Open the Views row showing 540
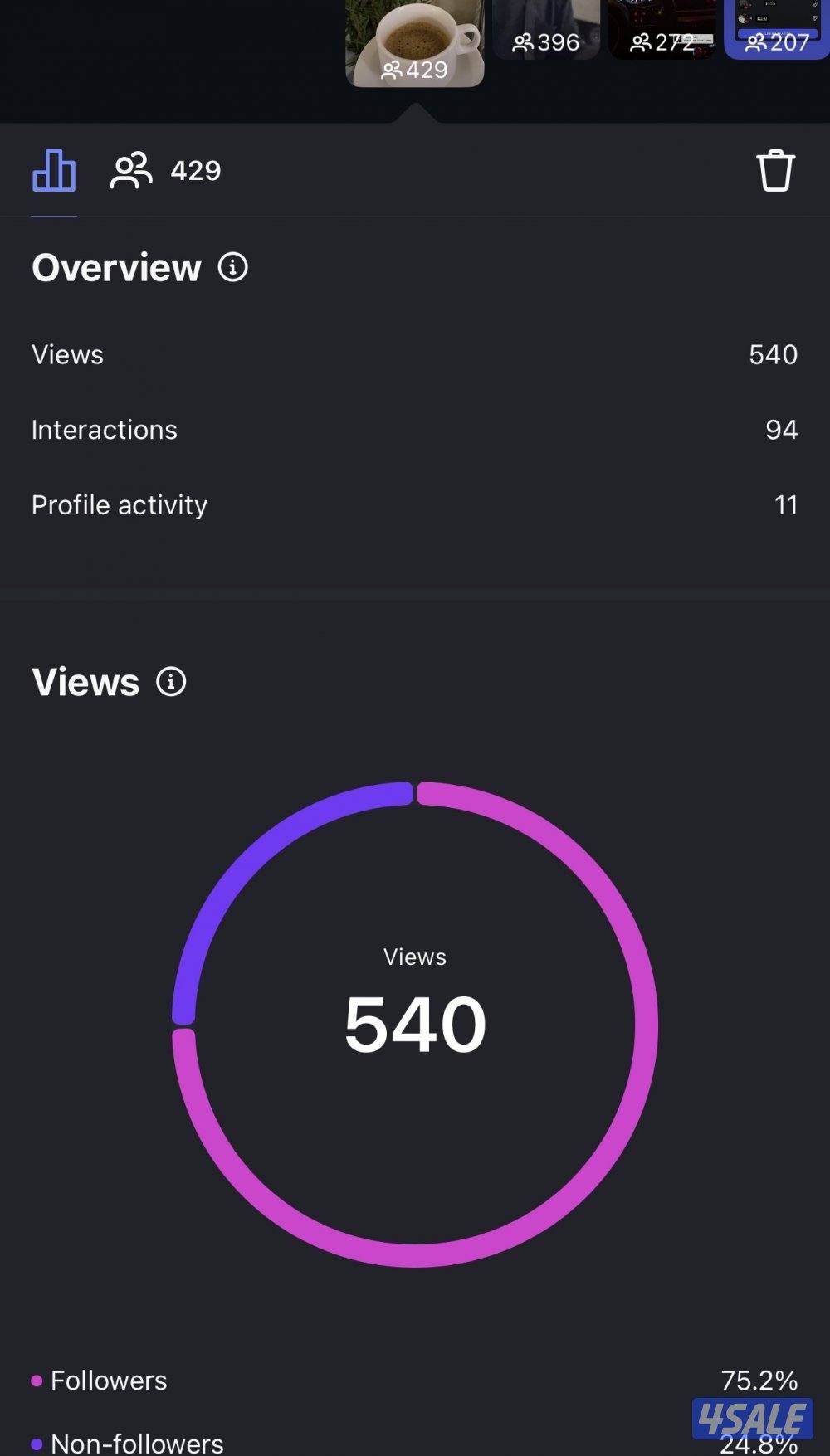Image resolution: width=830 pixels, height=1456 pixels. pos(414,354)
